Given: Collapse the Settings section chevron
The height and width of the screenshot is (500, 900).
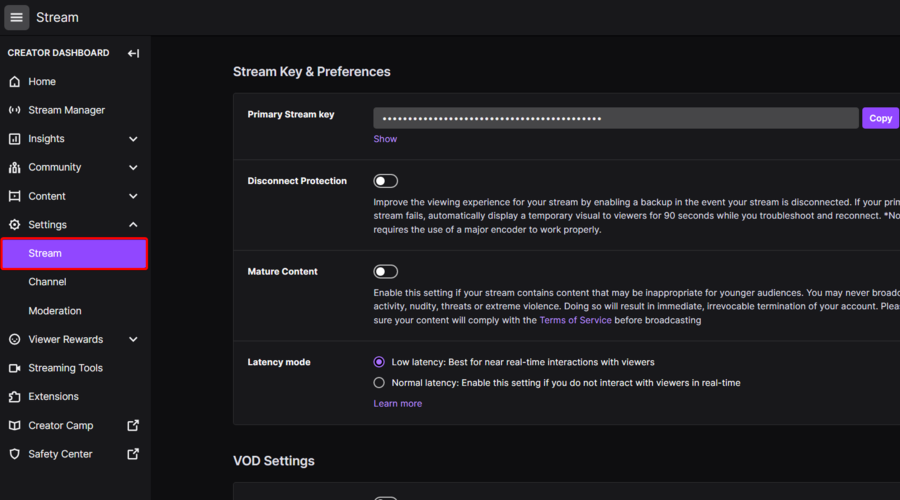Looking at the screenshot, I should [x=133, y=225].
